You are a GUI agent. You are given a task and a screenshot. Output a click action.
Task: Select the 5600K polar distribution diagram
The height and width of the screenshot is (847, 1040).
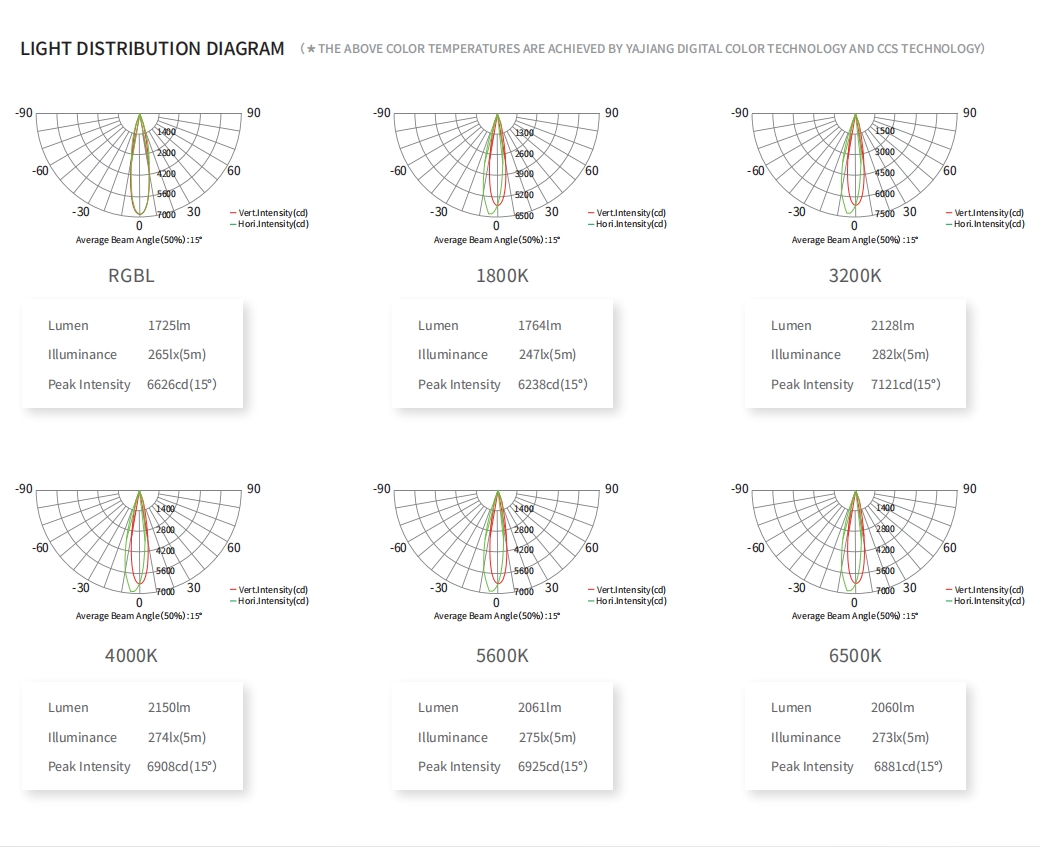tap(497, 542)
